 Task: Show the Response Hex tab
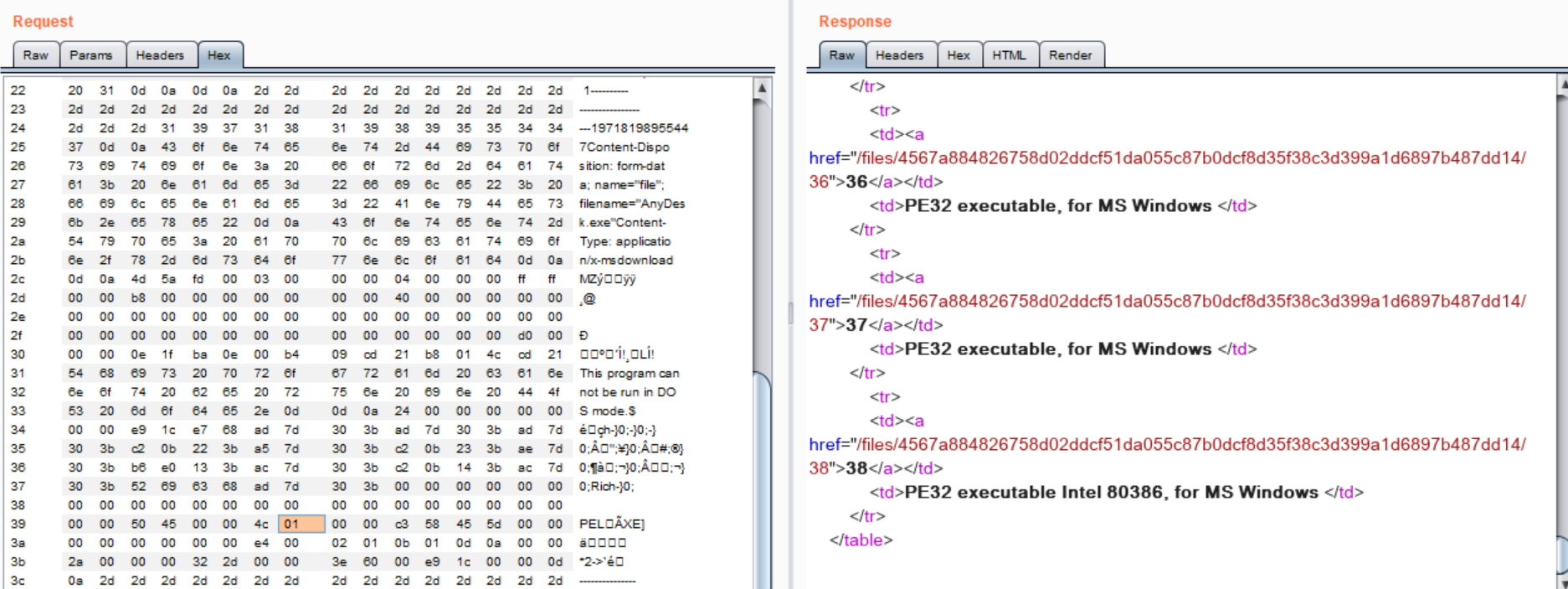tap(959, 55)
